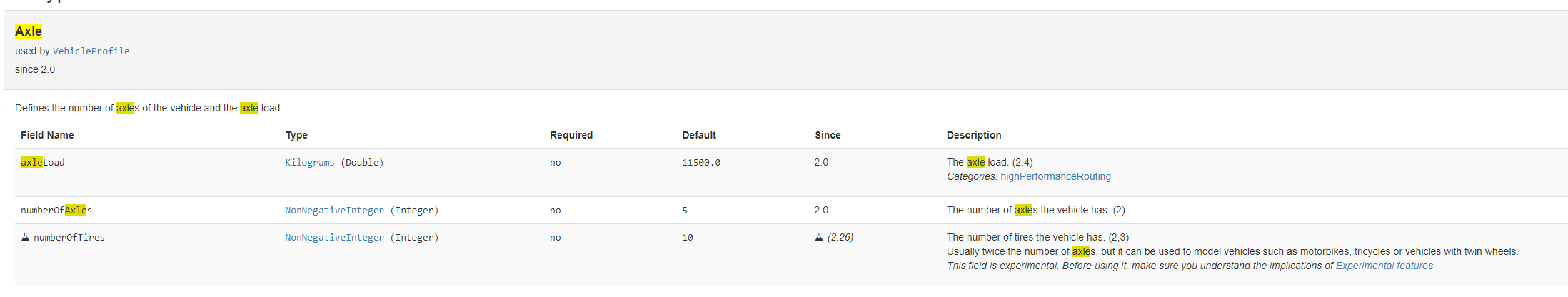This screenshot has height=297, width=1568.
Task: Click the 11500.0 default value
Action: [x=700, y=163]
